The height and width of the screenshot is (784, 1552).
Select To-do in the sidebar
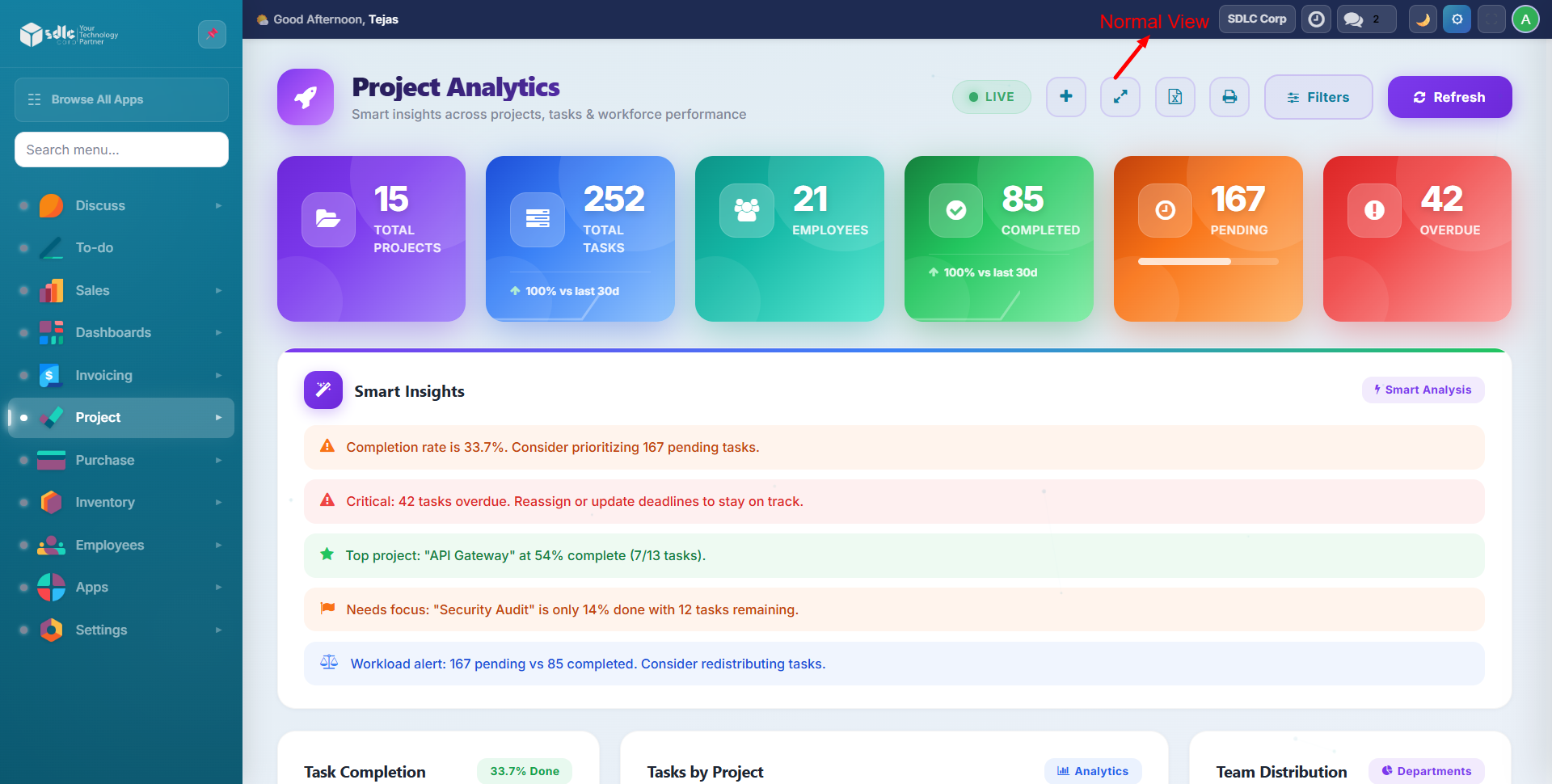(95, 248)
